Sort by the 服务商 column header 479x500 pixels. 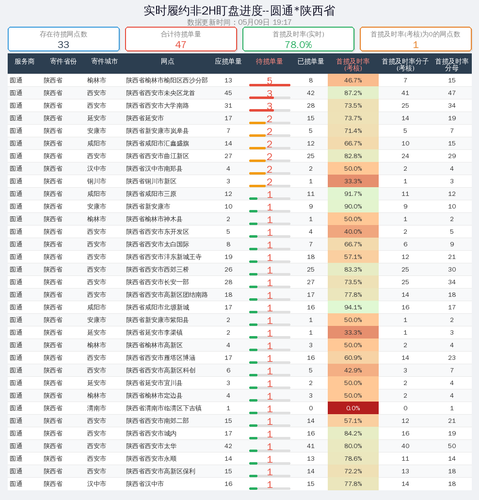click(24, 62)
